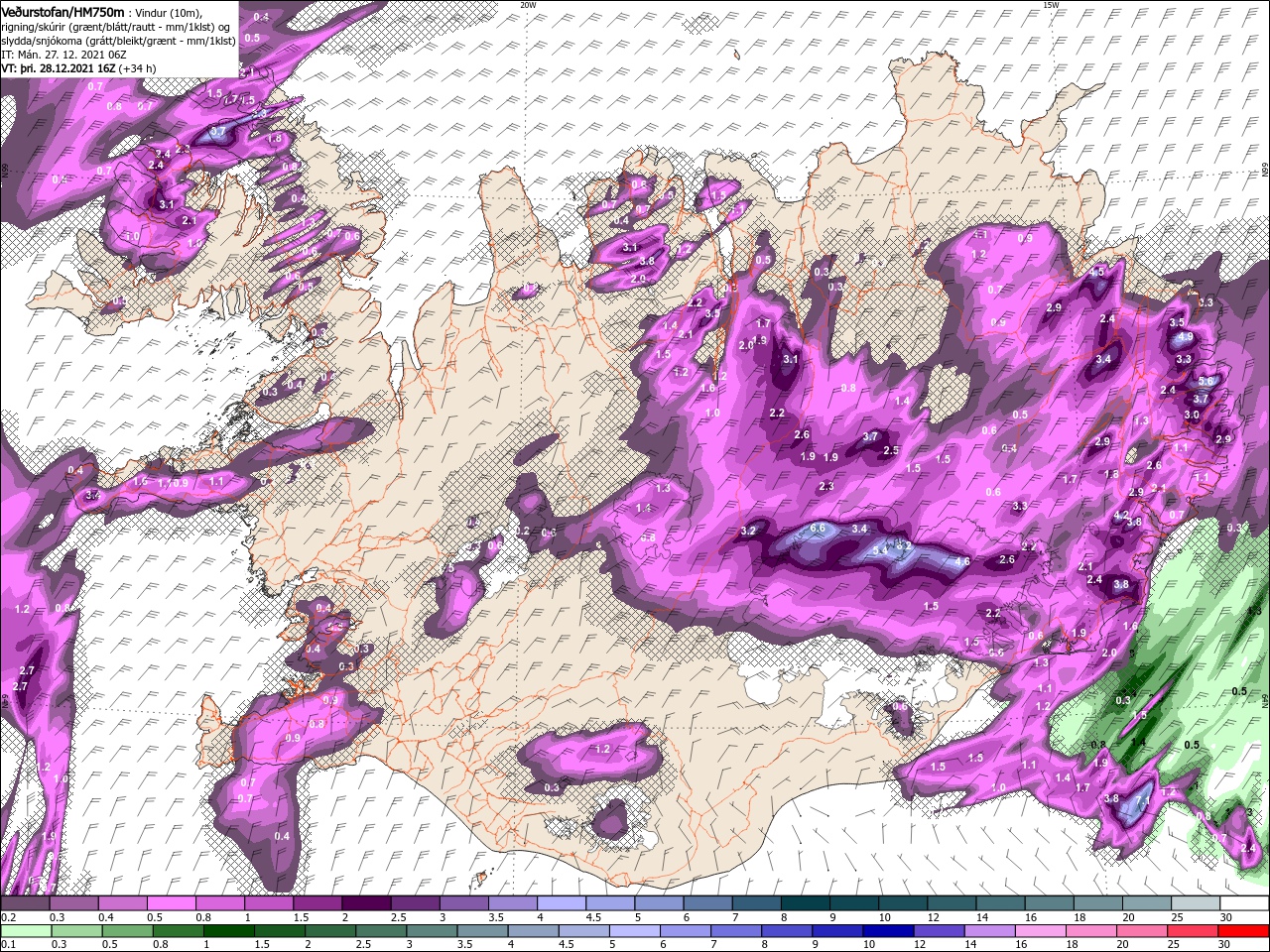Viewport: 1270px width, 952px height.
Task: Select the pink 16 rain legend swatch
Action: (1041, 930)
